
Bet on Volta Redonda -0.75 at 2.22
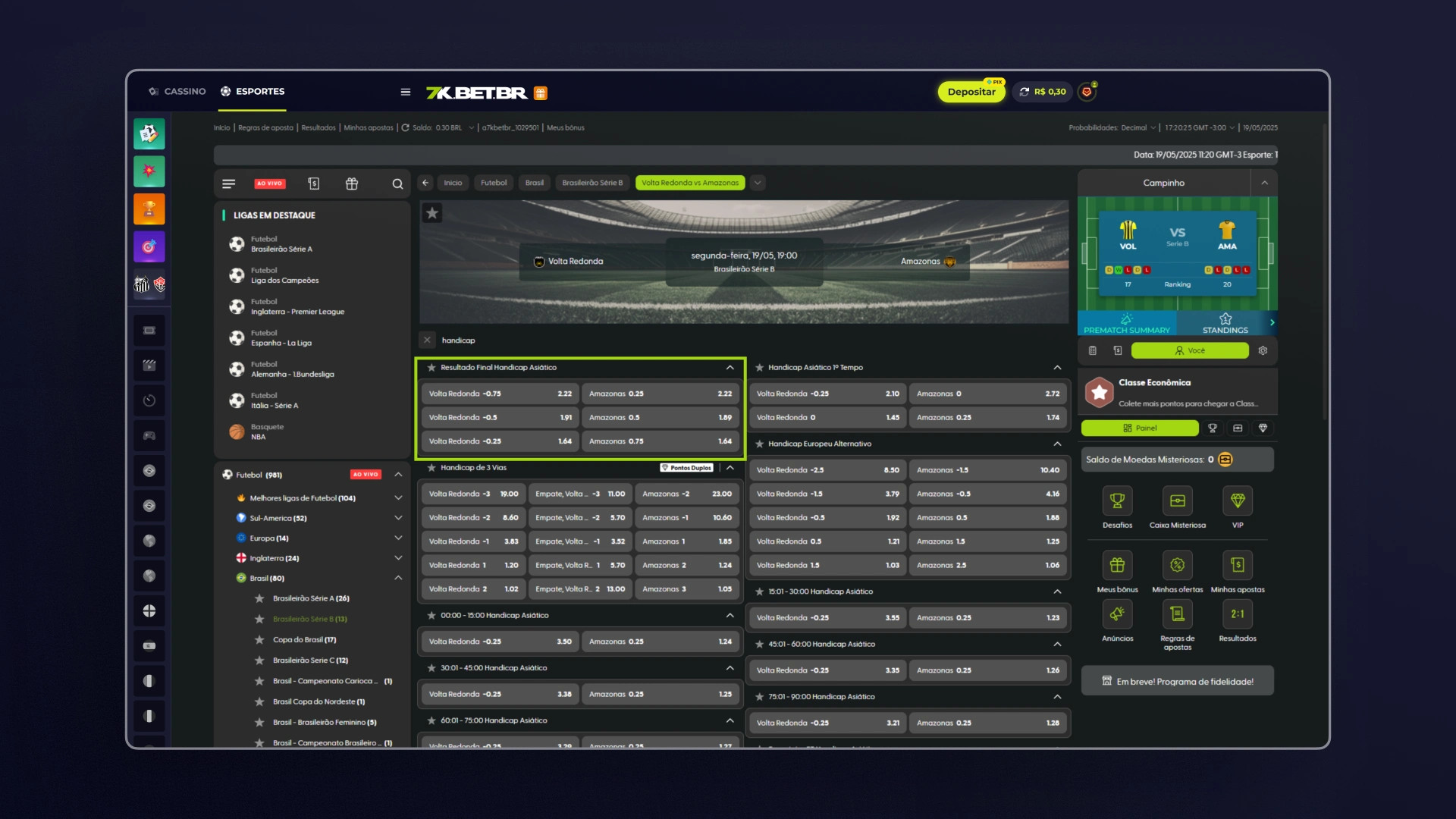(500, 394)
